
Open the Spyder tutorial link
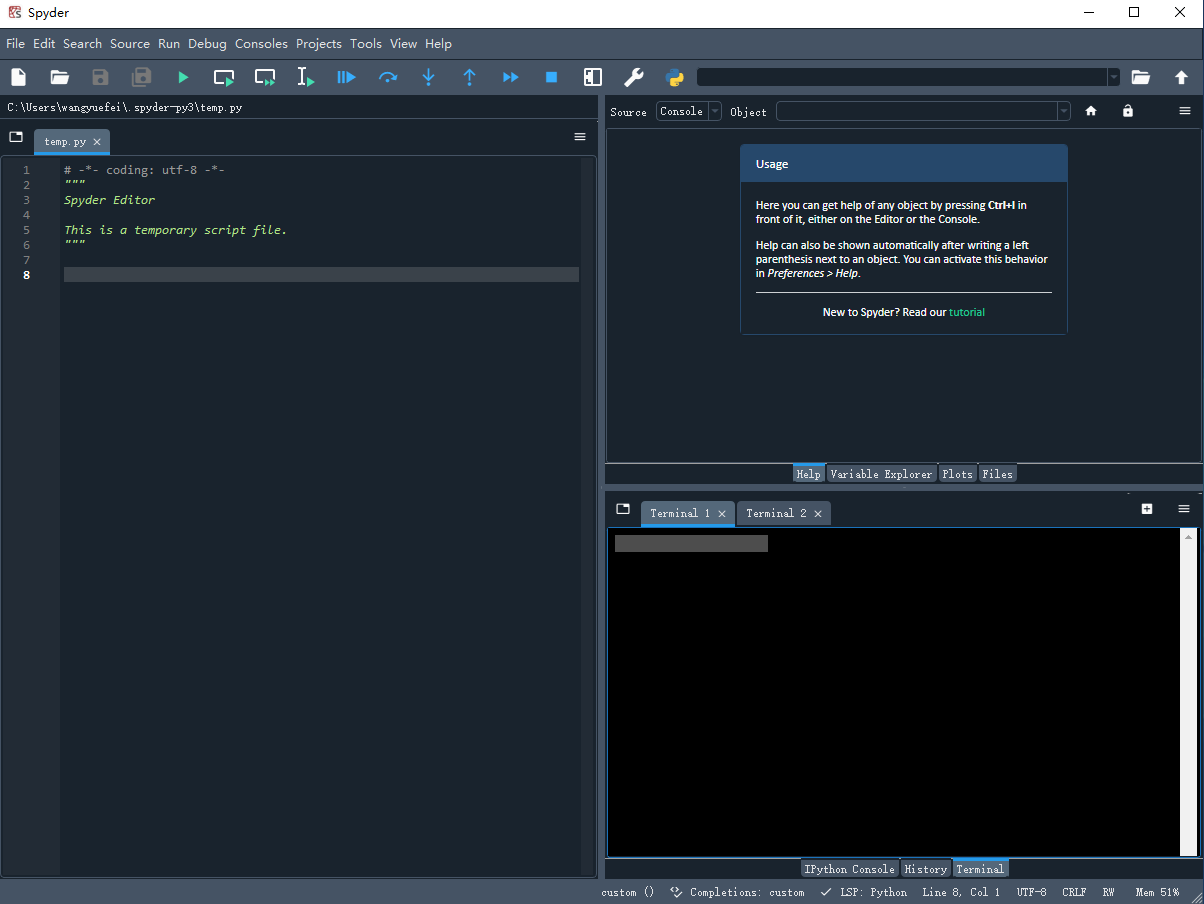966,312
